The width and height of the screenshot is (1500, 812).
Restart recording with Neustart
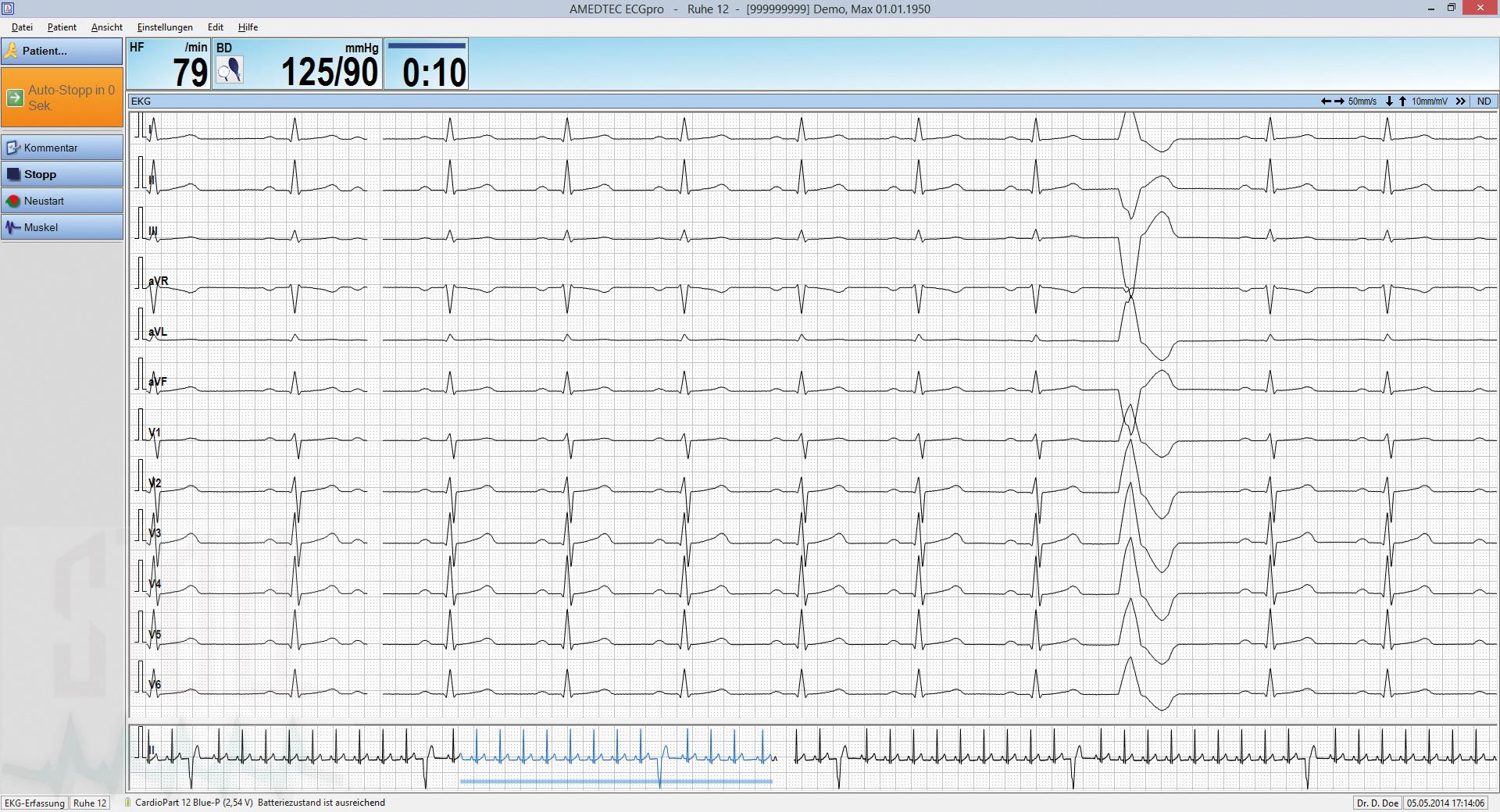click(x=62, y=201)
